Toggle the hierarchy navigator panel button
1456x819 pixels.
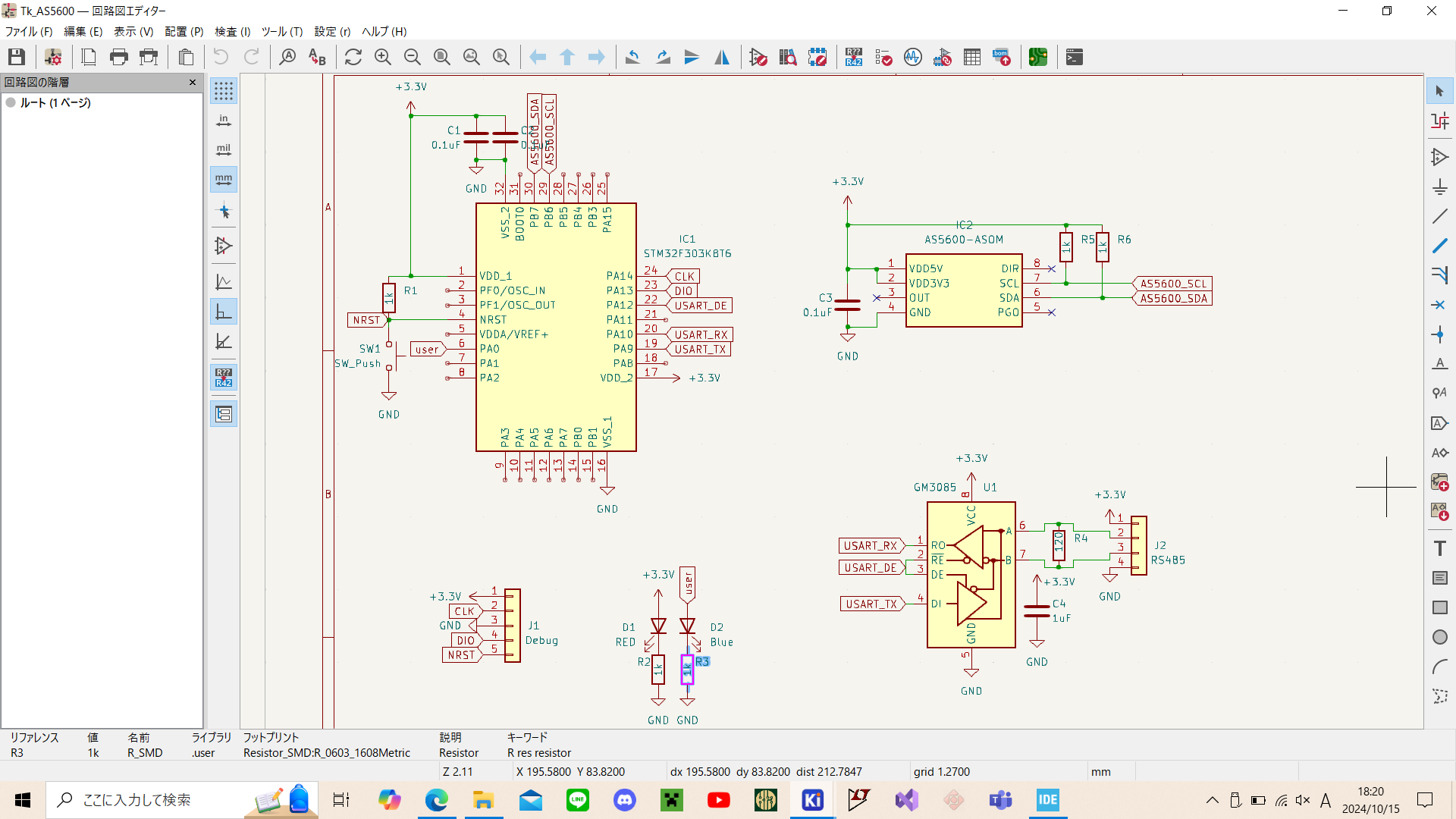[x=224, y=414]
